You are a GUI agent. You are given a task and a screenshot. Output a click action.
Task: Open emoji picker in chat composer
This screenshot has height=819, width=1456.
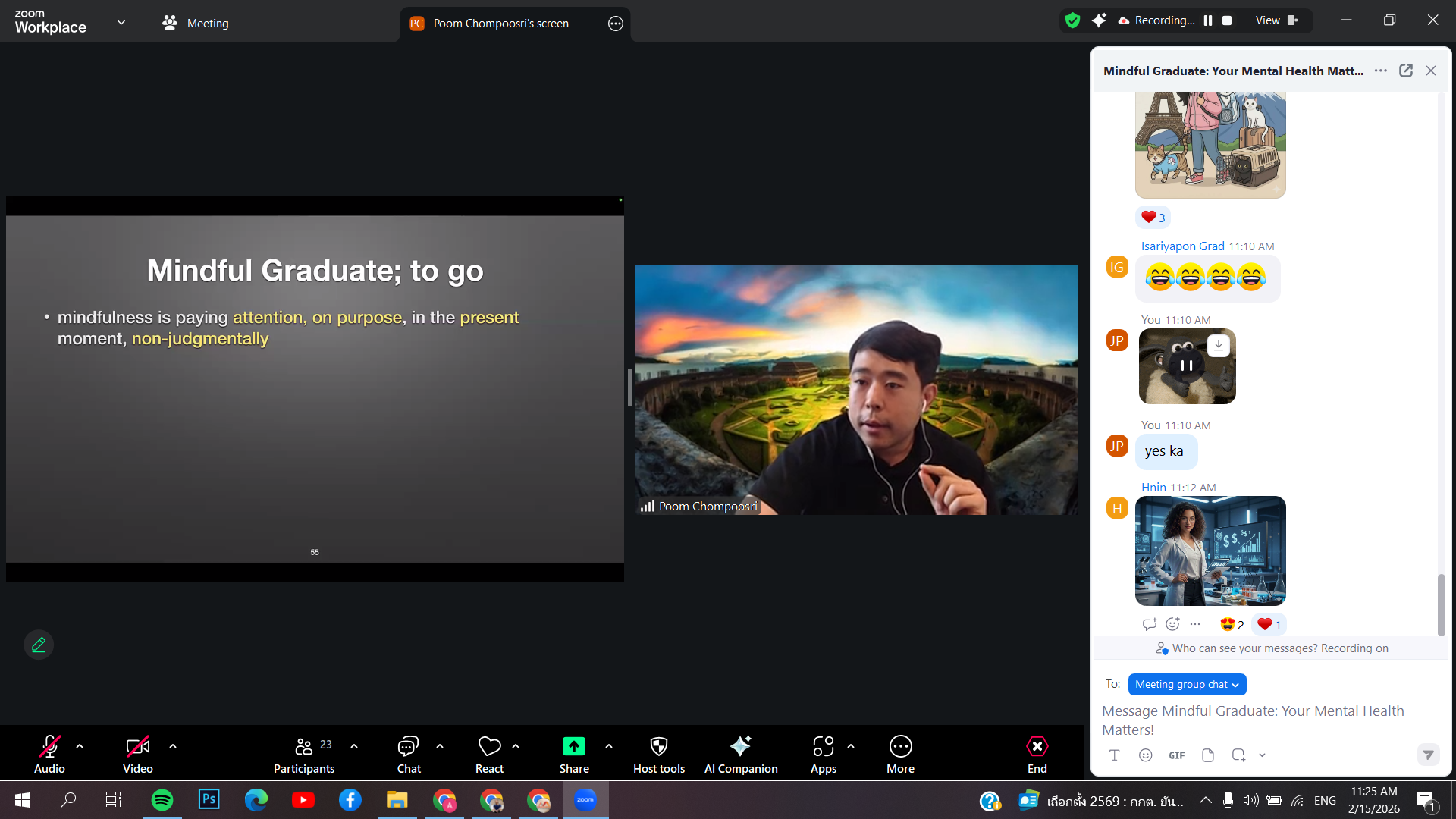(1145, 755)
